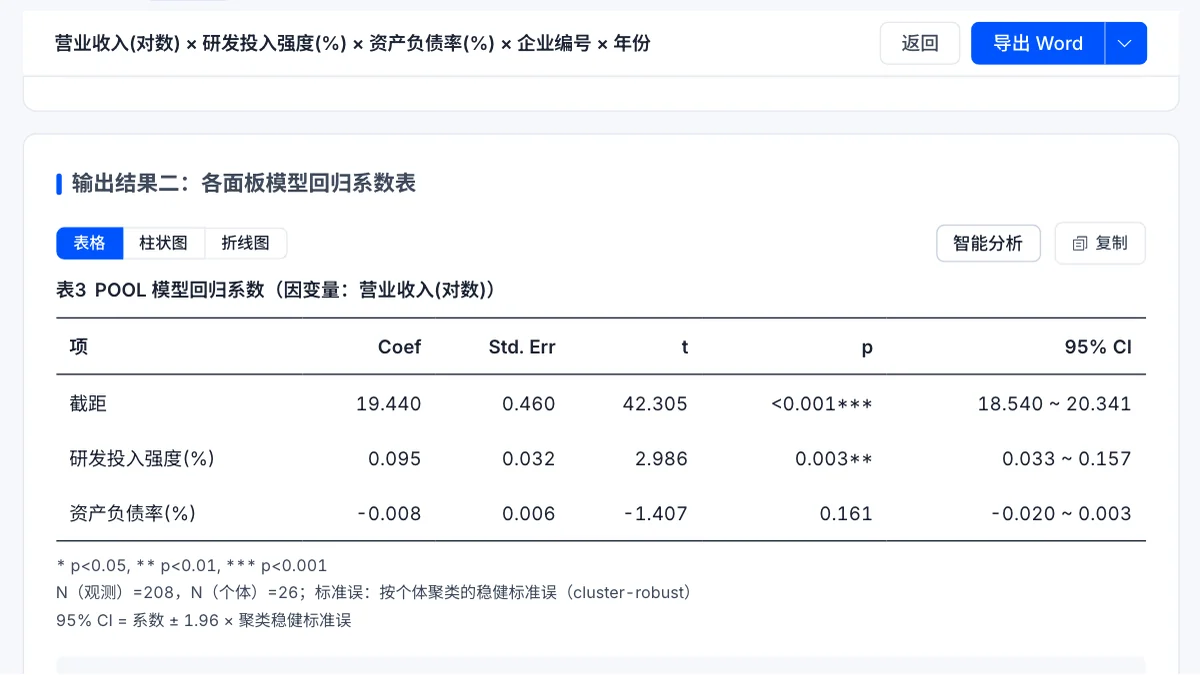Click the Coef column header
Image resolution: width=1200 pixels, height=675 pixels.
pyautogui.click(x=400, y=347)
